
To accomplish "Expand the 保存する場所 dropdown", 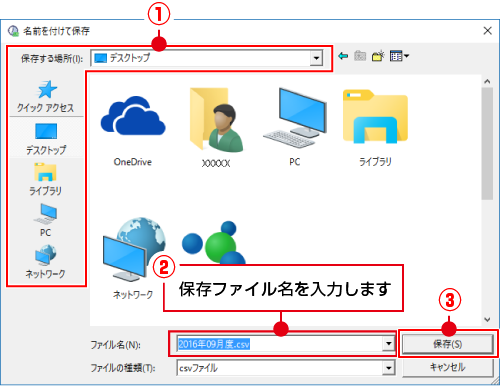I will coord(316,58).
